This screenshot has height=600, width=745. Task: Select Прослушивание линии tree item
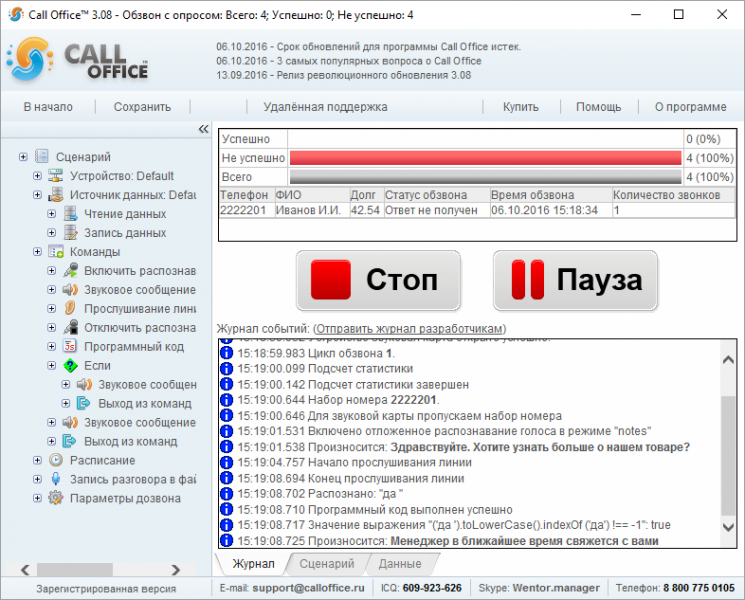(x=140, y=308)
